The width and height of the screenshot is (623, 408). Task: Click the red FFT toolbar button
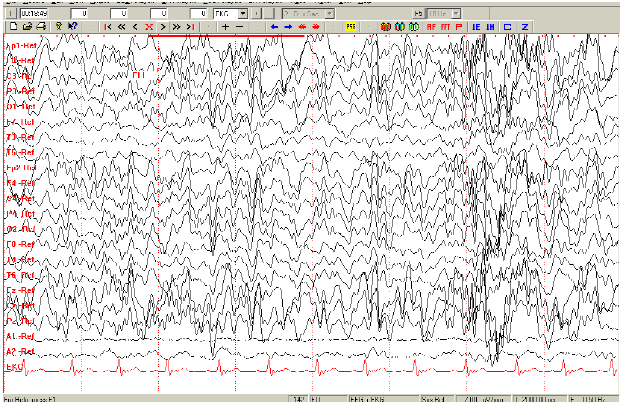pyautogui.click(x=445, y=27)
